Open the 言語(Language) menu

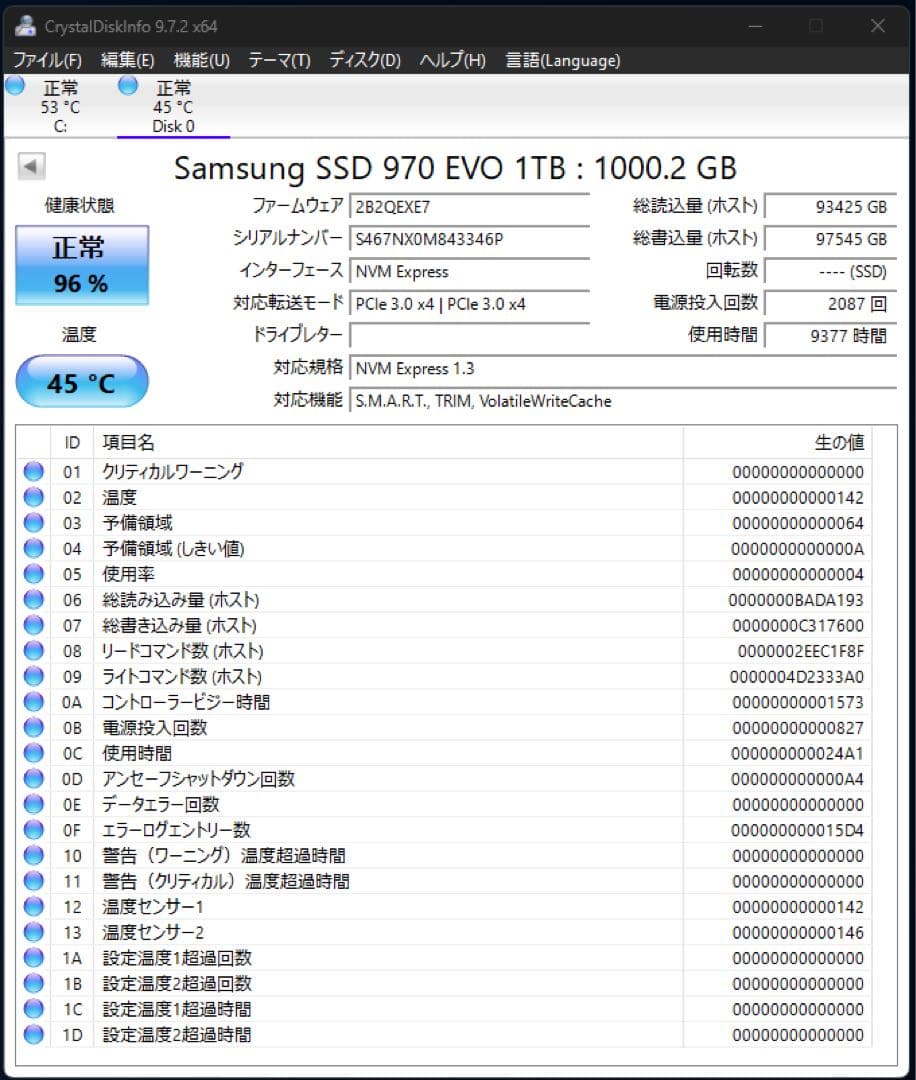coord(565,60)
